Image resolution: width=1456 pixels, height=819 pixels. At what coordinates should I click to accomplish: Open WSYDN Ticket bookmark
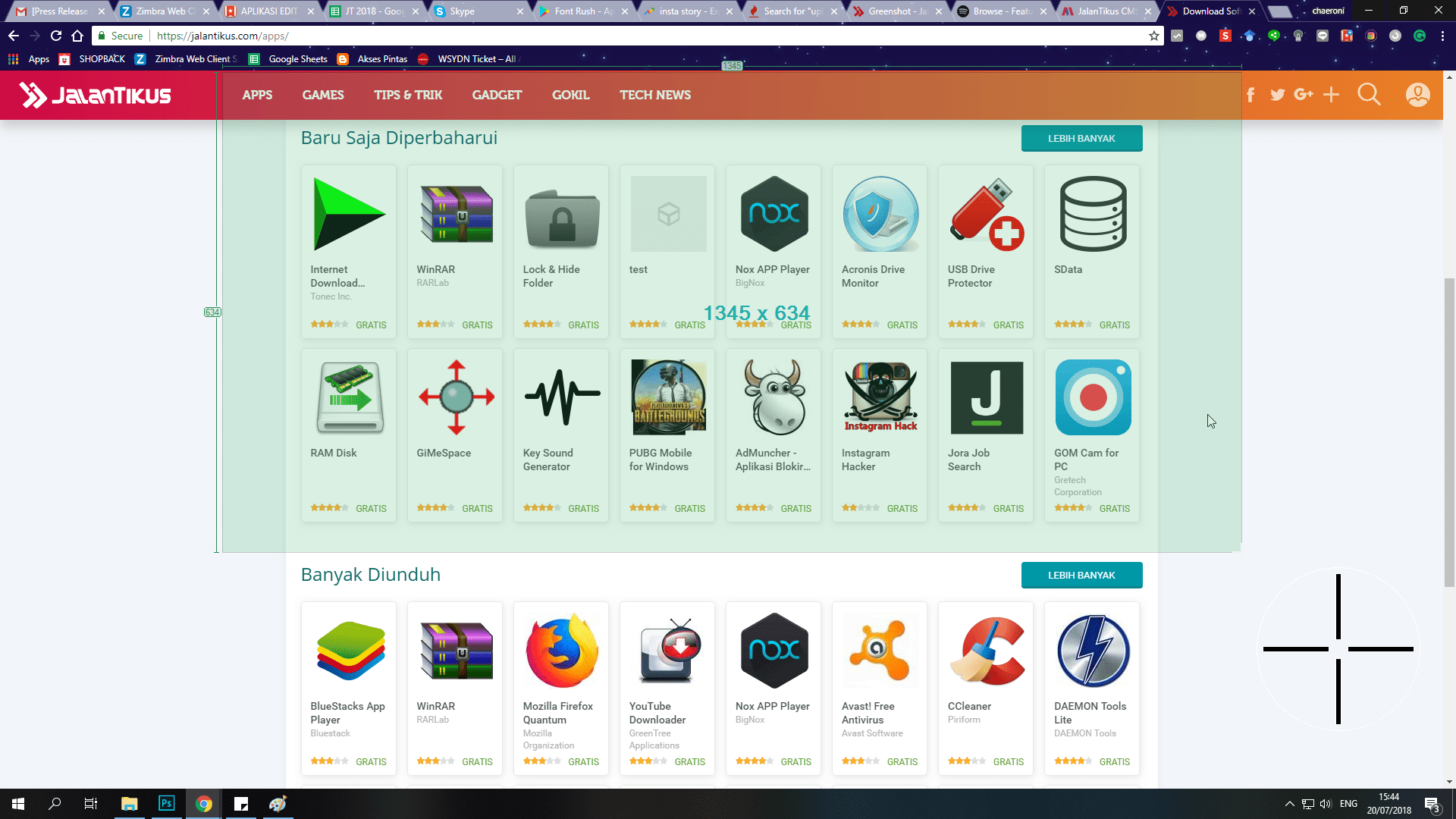click(x=467, y=58)
